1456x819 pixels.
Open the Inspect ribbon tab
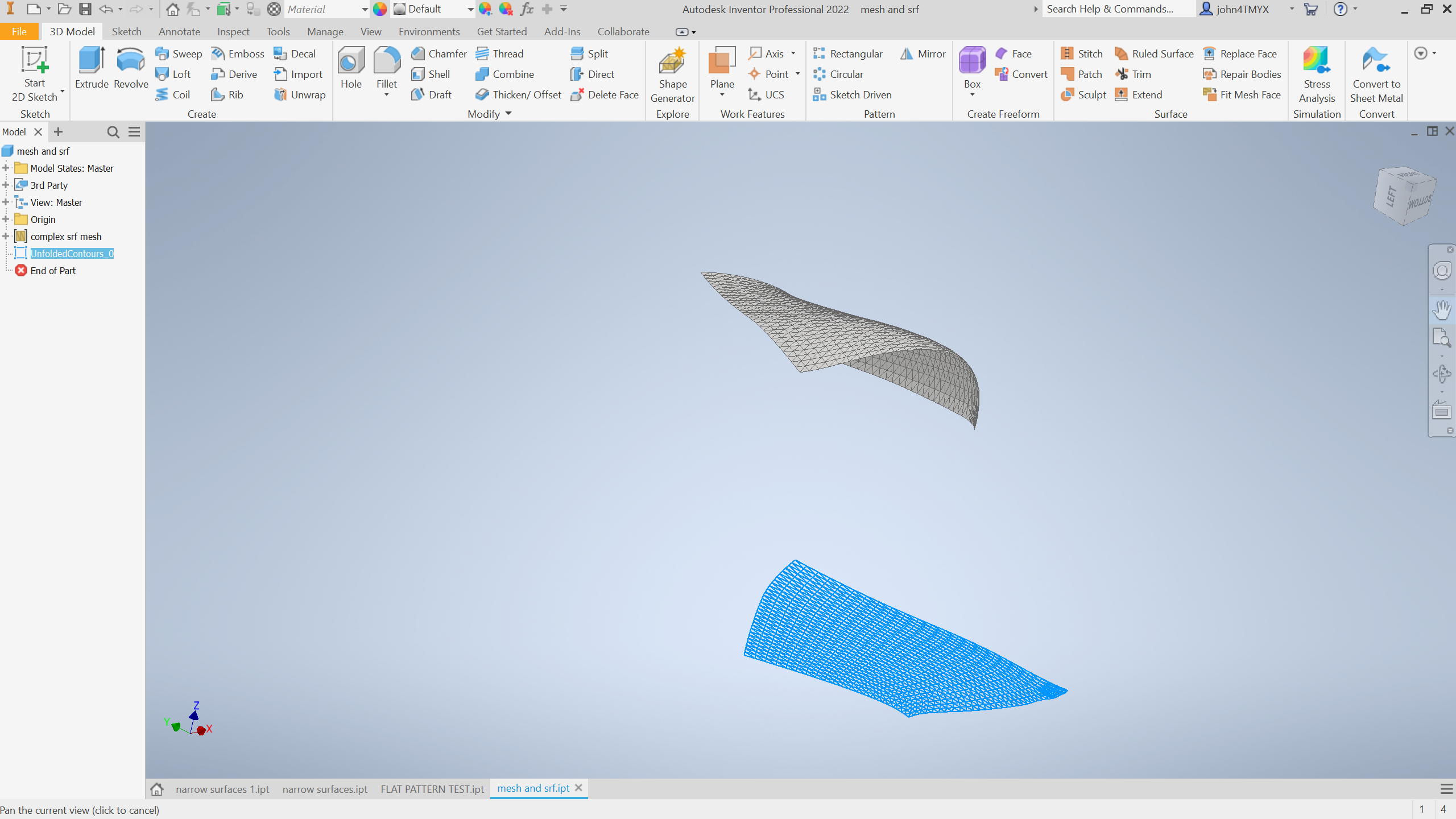233,32
